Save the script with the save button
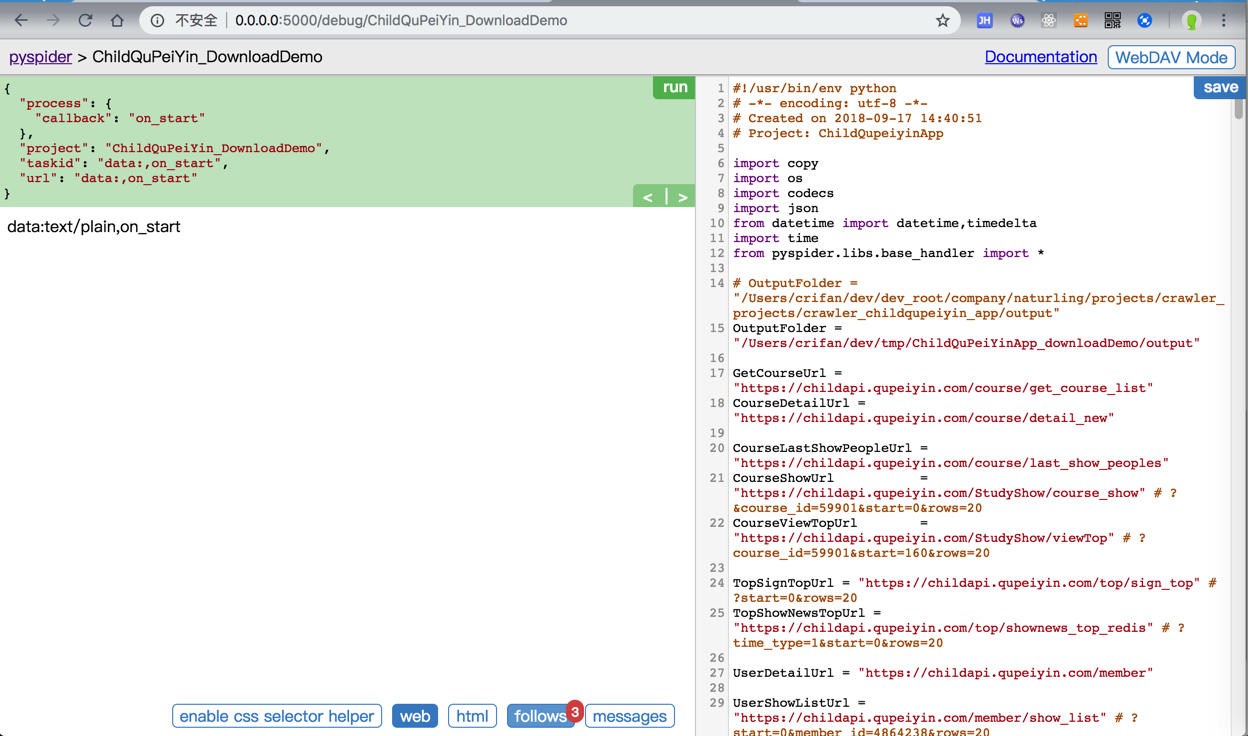Image resolution: width=1248 pixels, height=736 pixels. point(1219,87)
